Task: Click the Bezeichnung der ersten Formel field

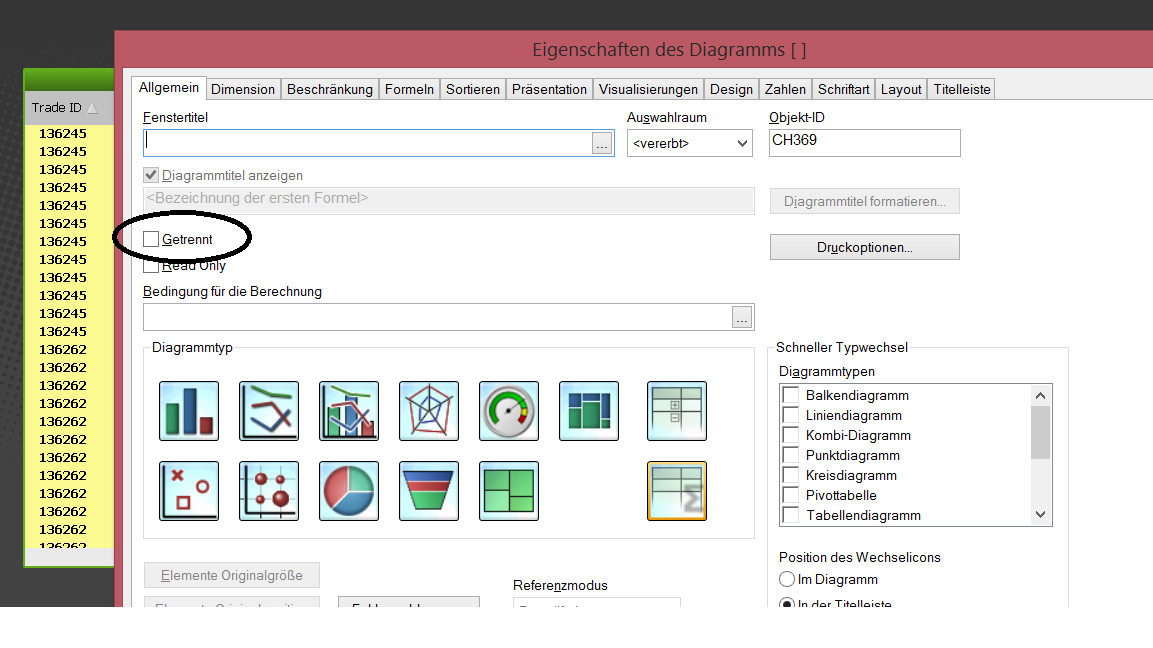Action: 449,201
